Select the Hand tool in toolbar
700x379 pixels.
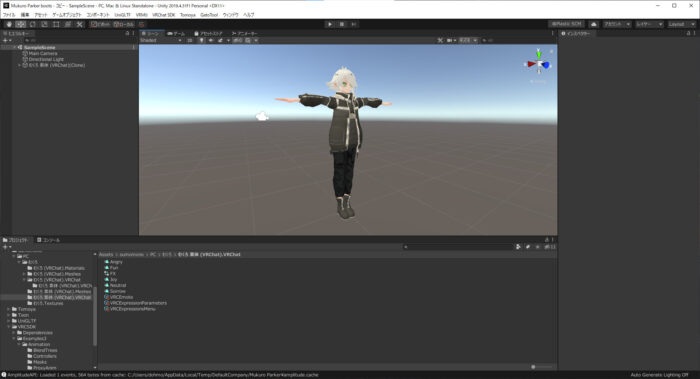tap(9, 24)
